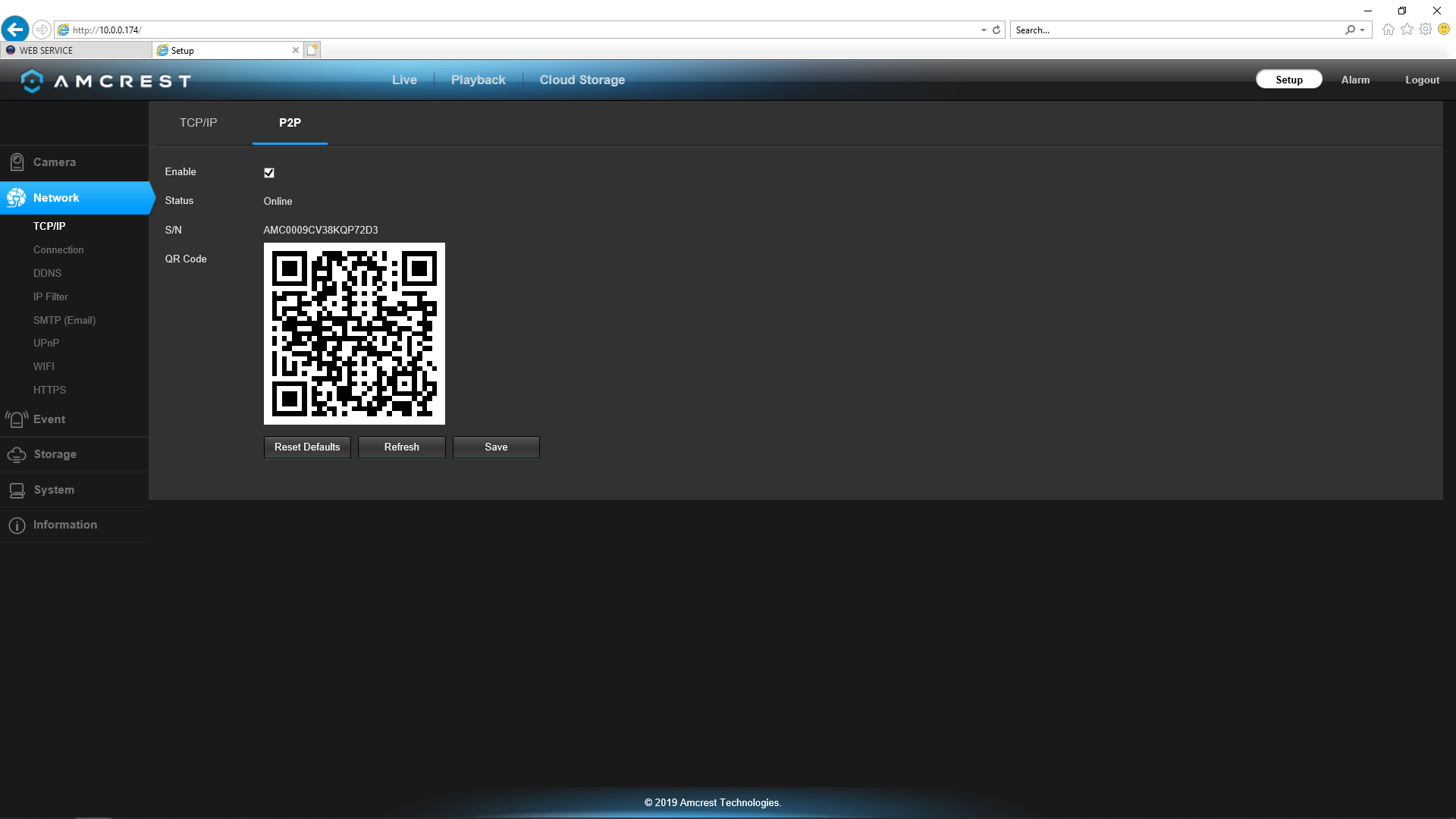The image size is (1456, 819).
Task: Open HTTPS settings
Action: (x=49, y=390)
